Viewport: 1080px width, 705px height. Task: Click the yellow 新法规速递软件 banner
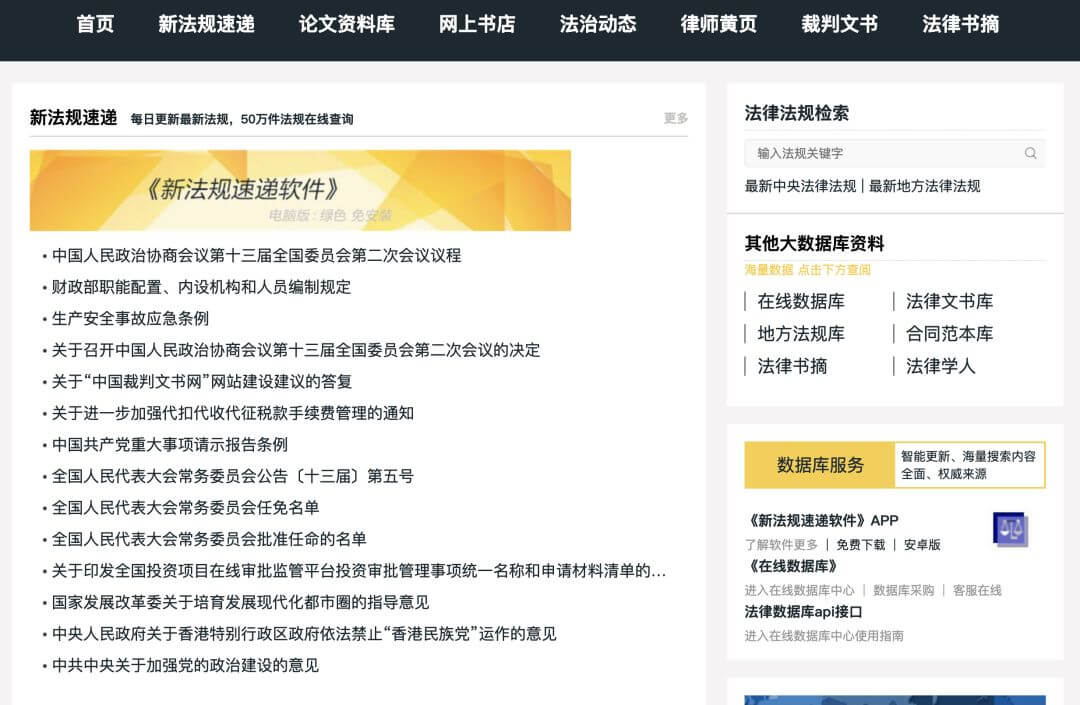point(300,191)
